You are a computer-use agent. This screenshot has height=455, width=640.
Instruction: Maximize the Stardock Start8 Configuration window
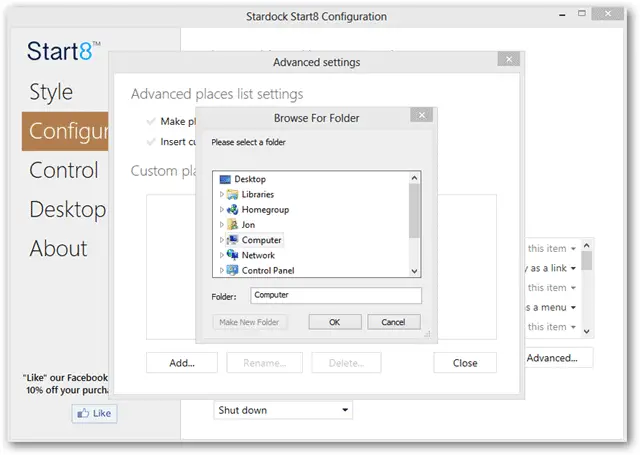tap(582, 13)
